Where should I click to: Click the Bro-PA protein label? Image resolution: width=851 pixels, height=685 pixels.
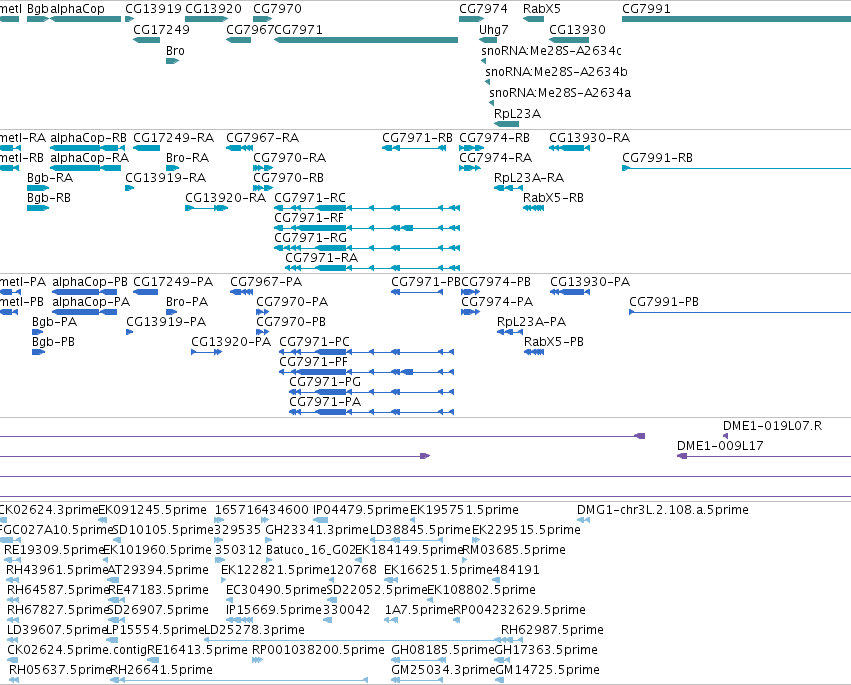tap(187, 302)
